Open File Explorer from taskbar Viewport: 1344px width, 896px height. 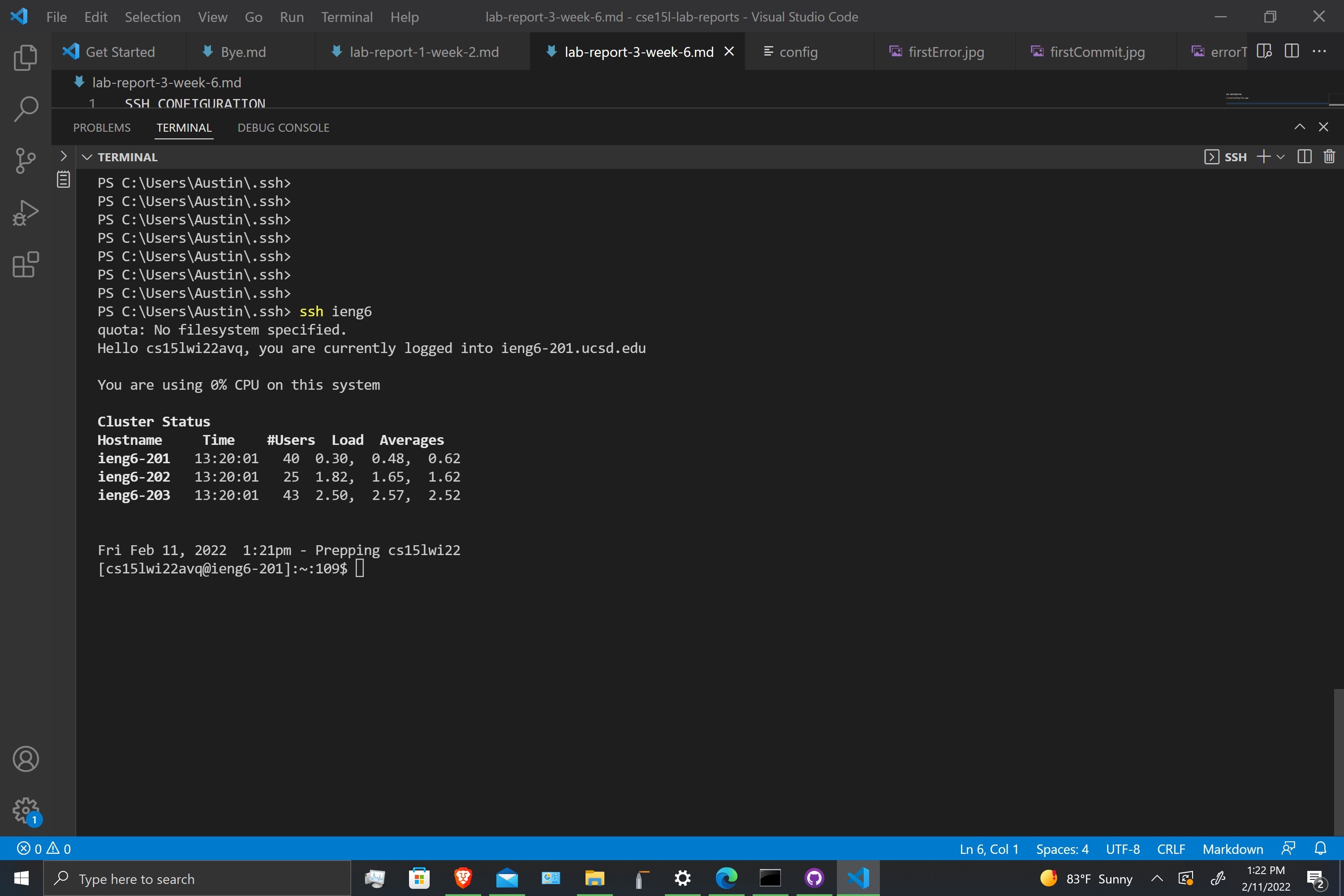(x=595, y=878)
